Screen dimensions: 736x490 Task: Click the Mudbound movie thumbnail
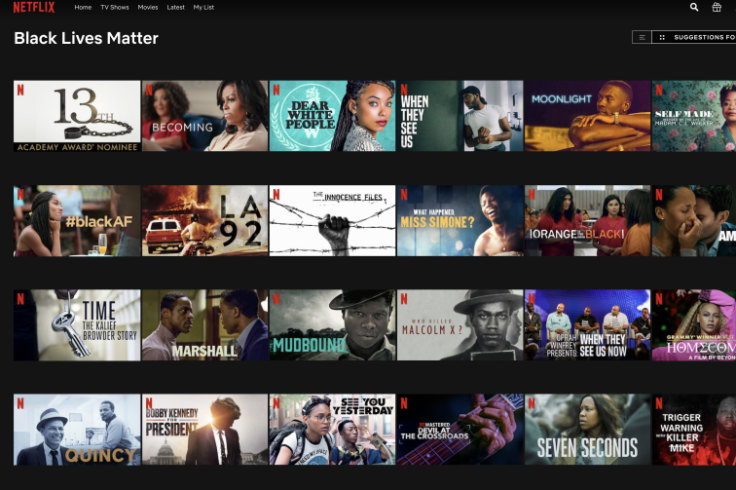click(332, 325)
